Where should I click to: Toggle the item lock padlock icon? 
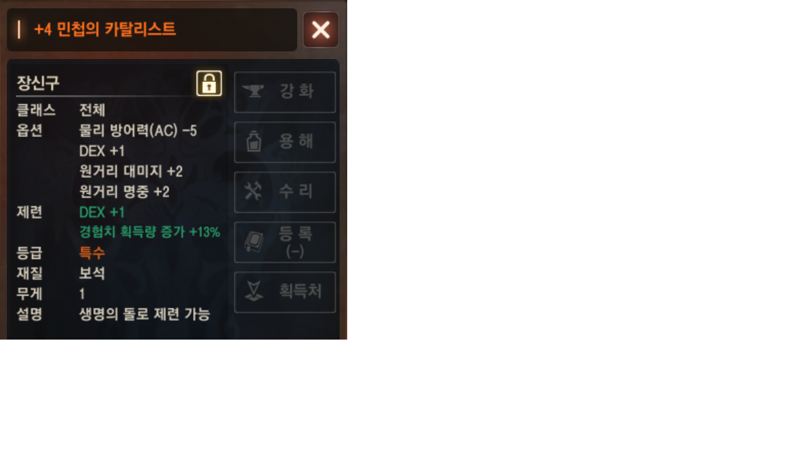209,83
